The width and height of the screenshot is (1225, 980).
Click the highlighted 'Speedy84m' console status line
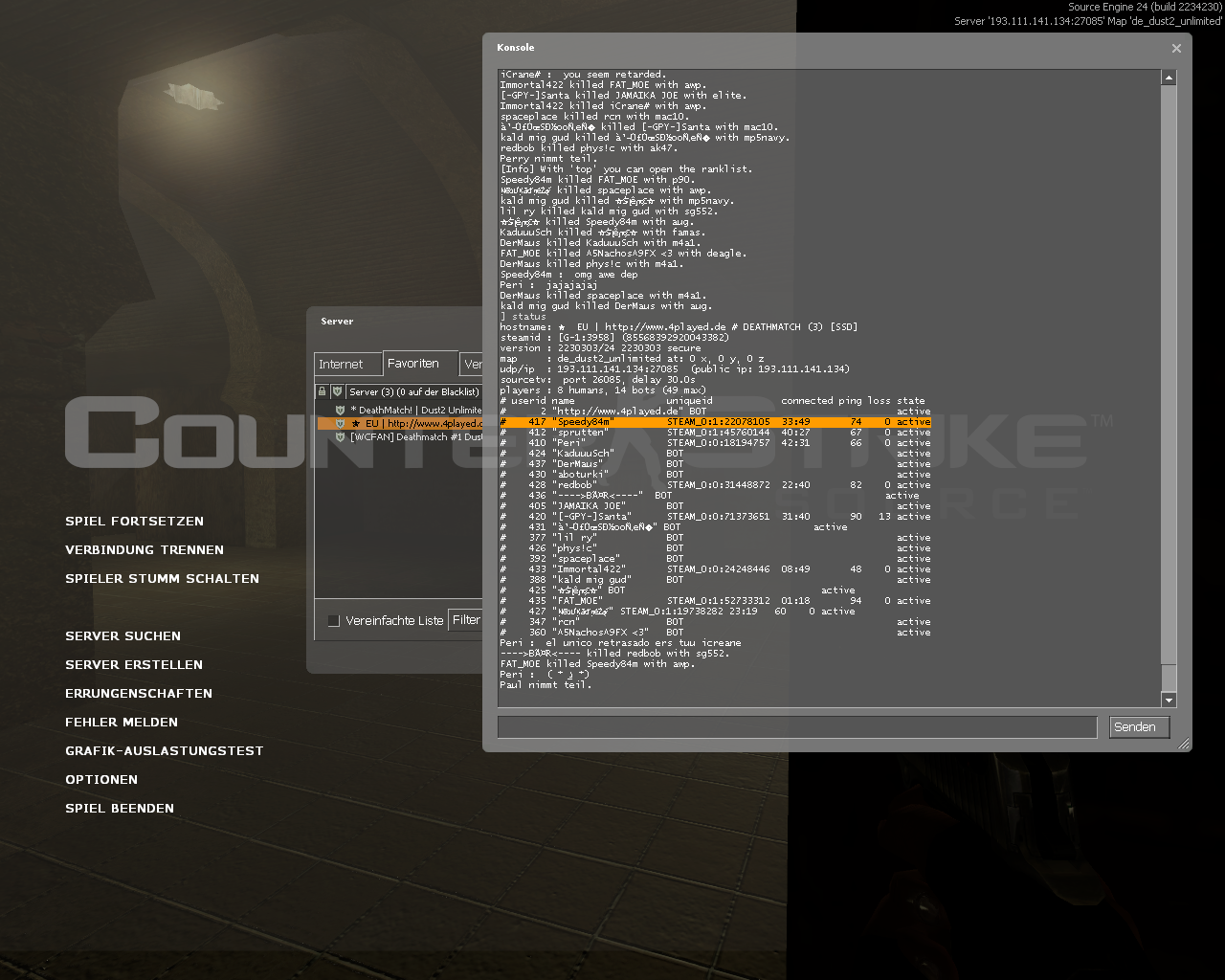[x=715, y=422]
